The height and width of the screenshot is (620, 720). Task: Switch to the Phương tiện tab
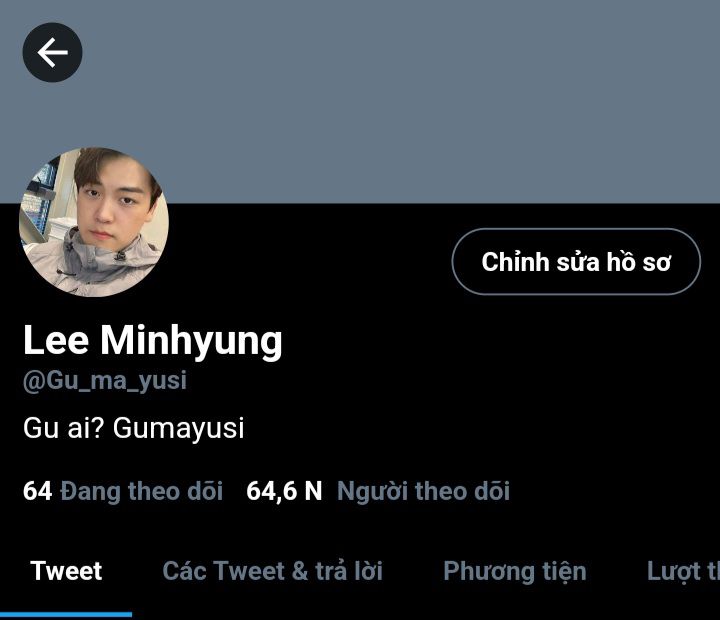tap(515, 572)
